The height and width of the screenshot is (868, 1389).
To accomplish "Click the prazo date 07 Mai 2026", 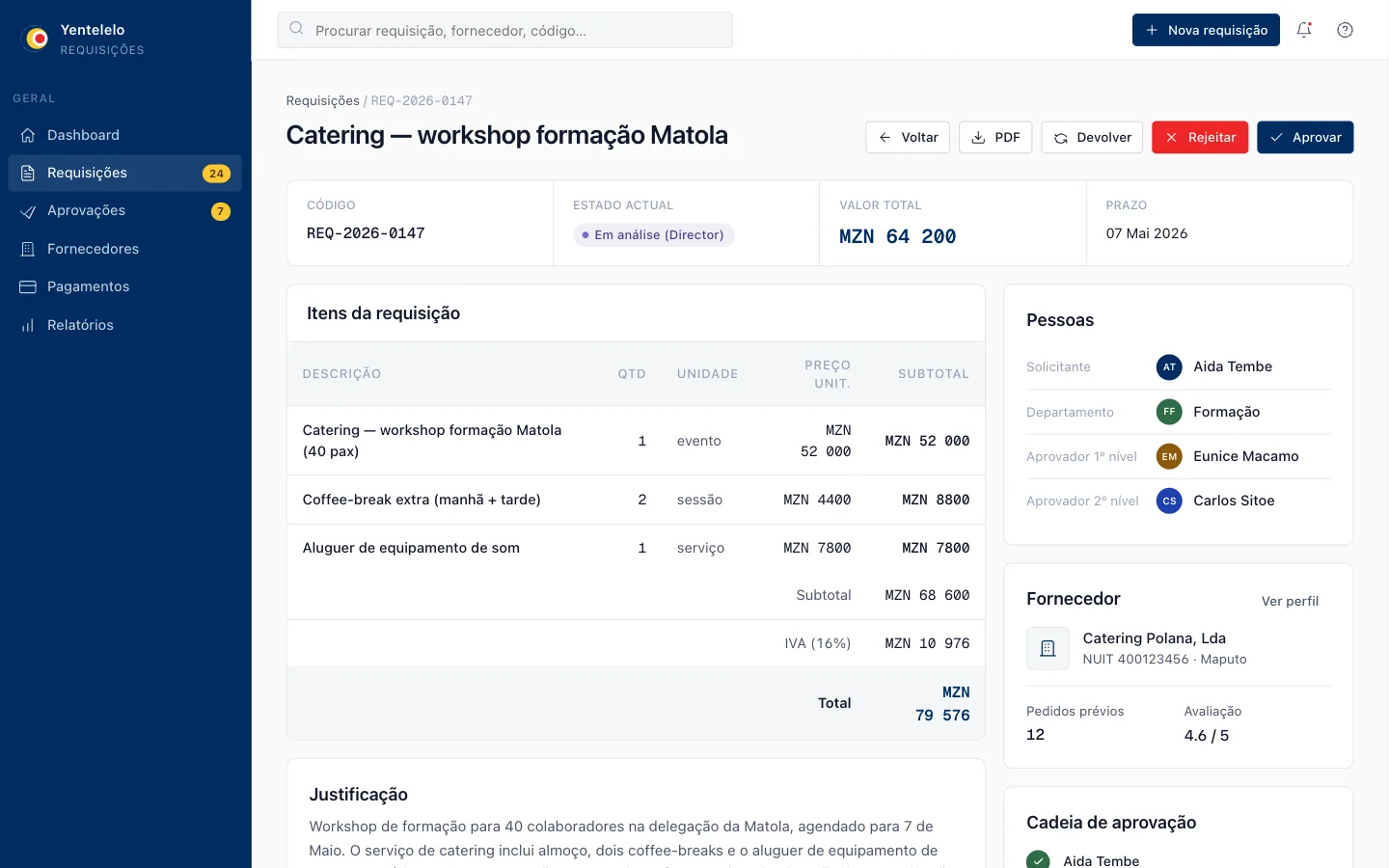I will tap(1147, 233).
